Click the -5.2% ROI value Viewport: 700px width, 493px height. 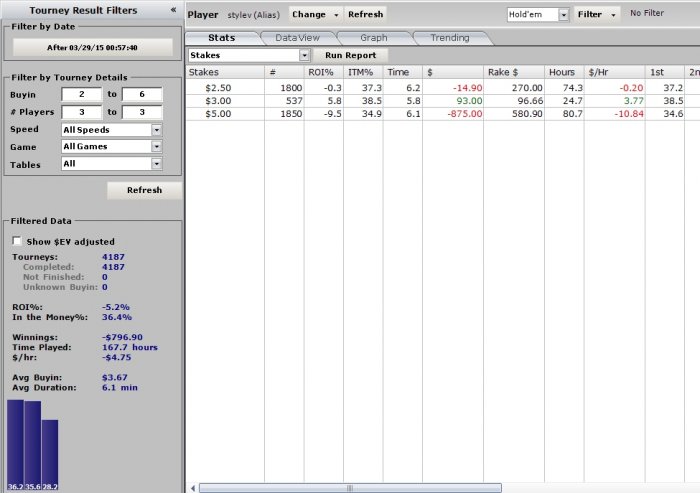(116, 307)
